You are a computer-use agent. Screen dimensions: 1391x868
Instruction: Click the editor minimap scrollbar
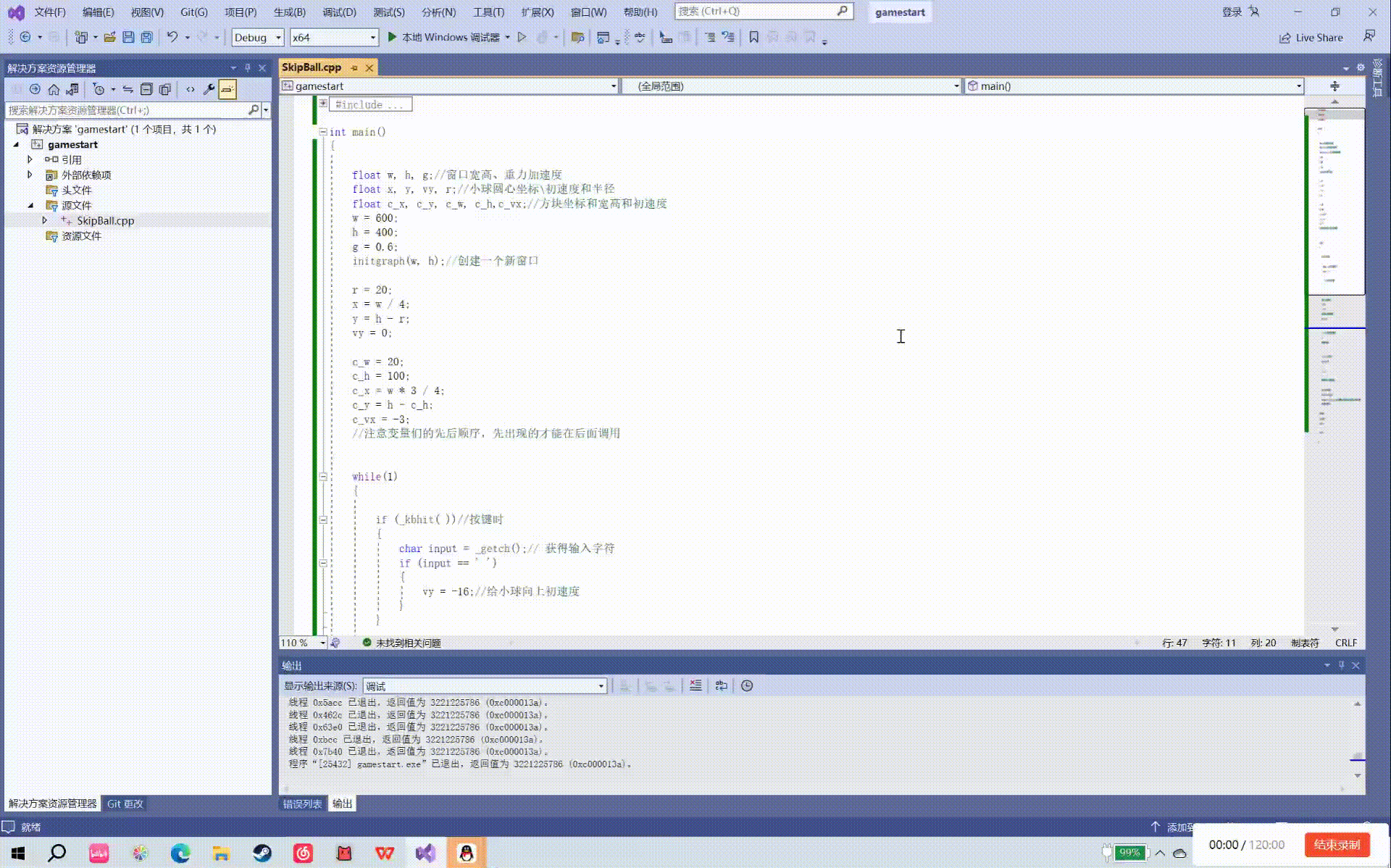coord(1334,362)
